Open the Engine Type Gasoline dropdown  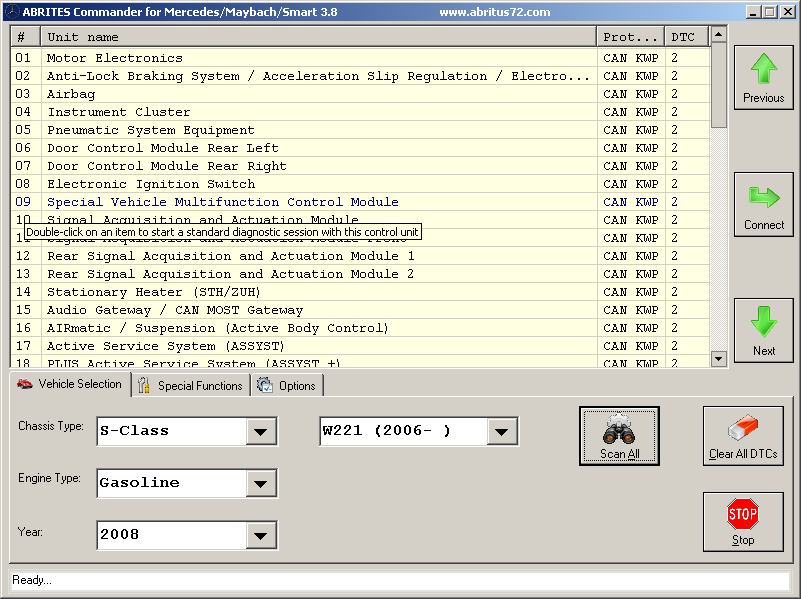[x=261, y=483]
